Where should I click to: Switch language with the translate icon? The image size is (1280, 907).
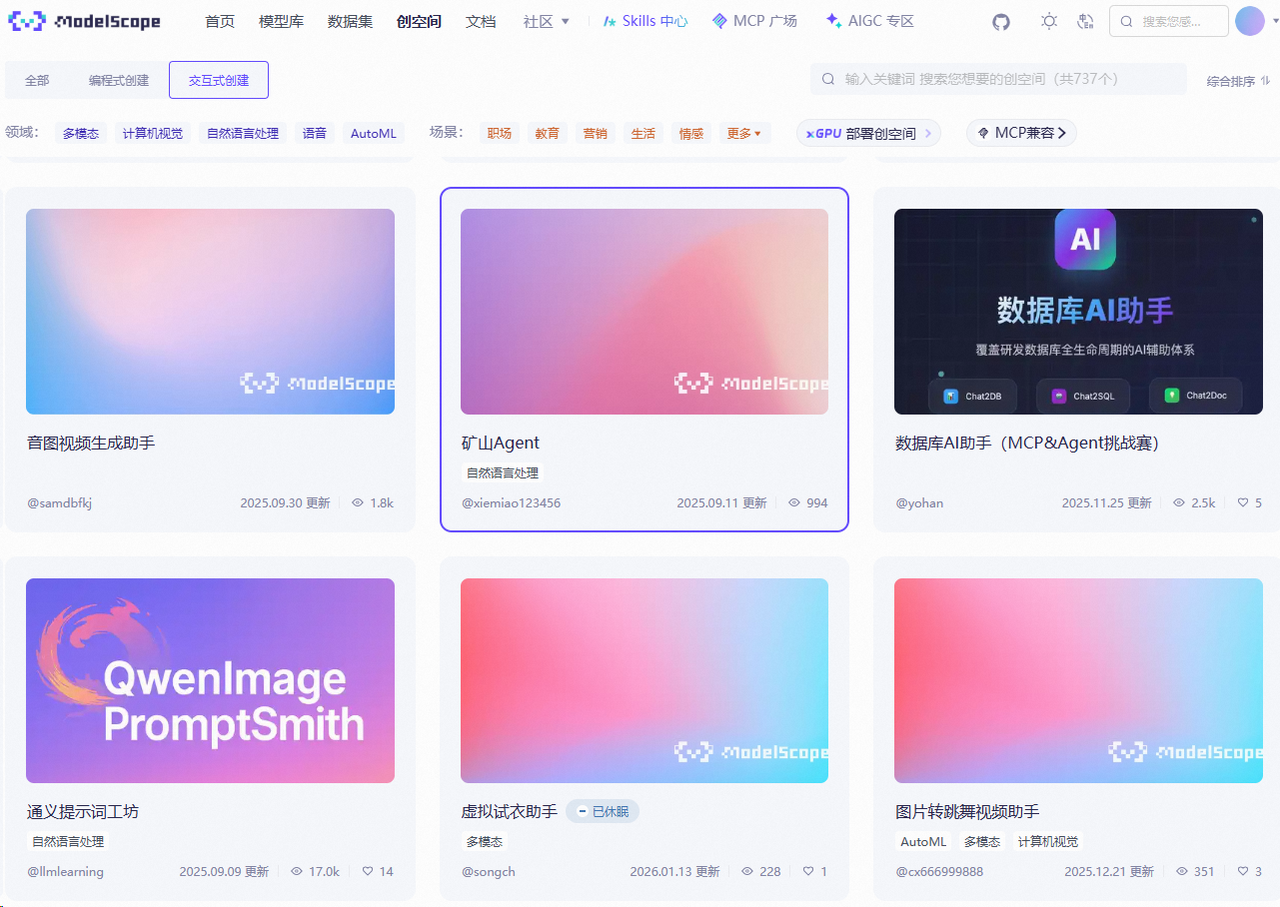coord(1085,21)
